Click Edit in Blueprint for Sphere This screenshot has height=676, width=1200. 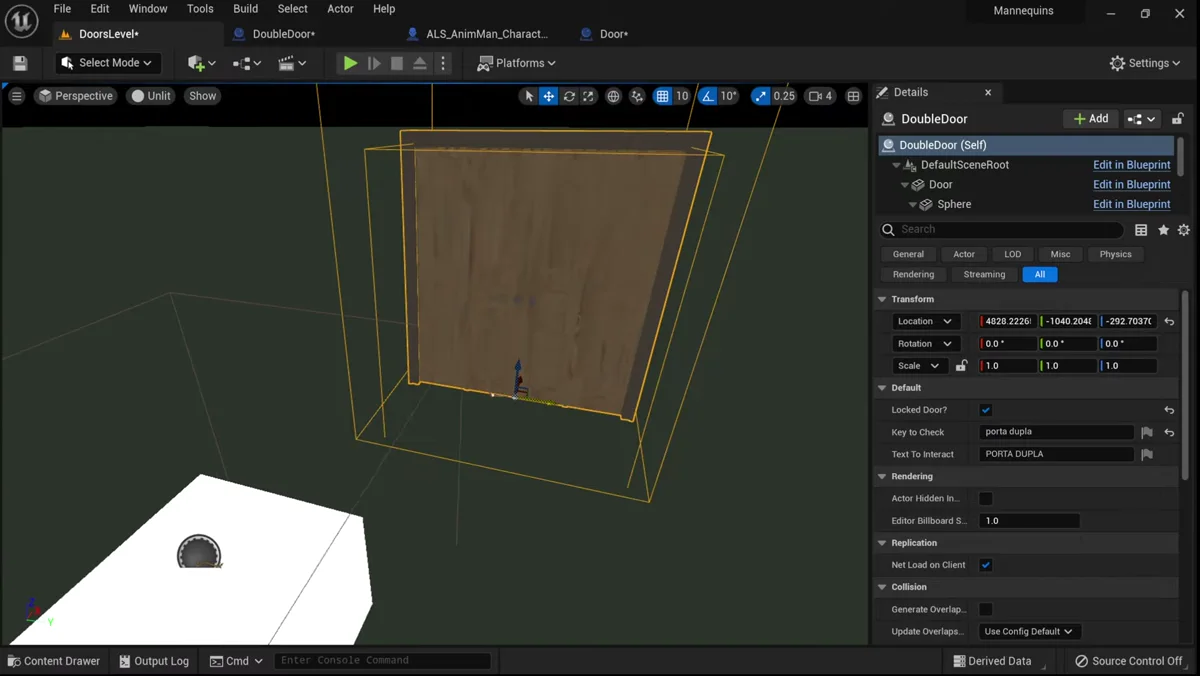coord(1131,204)
